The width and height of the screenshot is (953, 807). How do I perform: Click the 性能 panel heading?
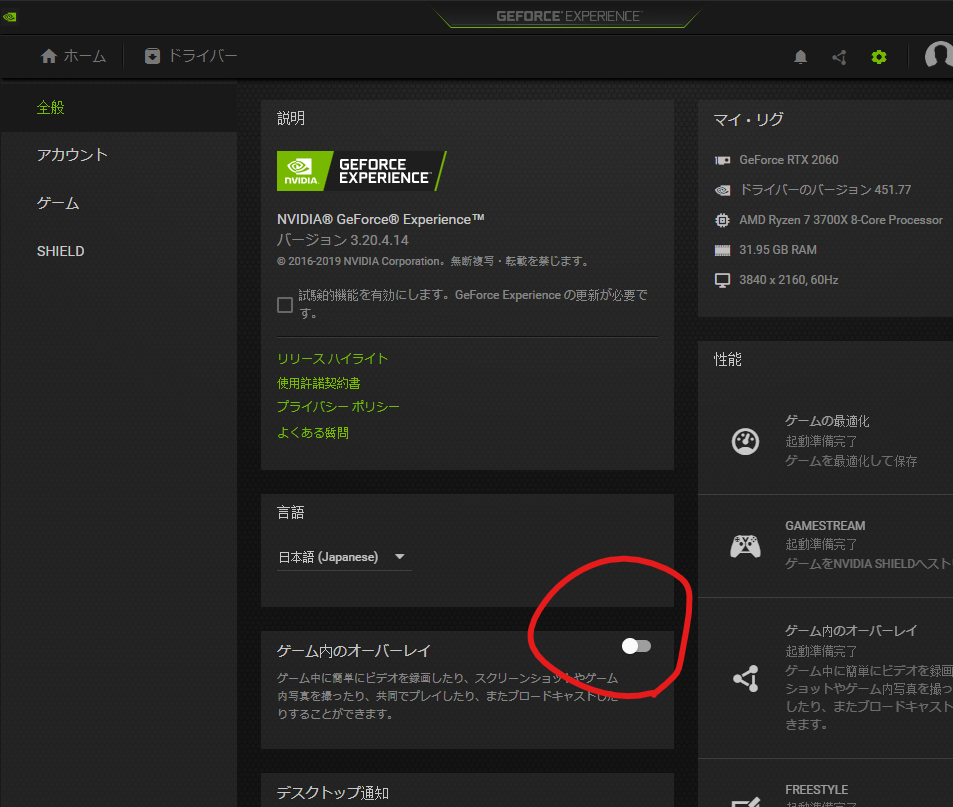click(x=728, y=360)
